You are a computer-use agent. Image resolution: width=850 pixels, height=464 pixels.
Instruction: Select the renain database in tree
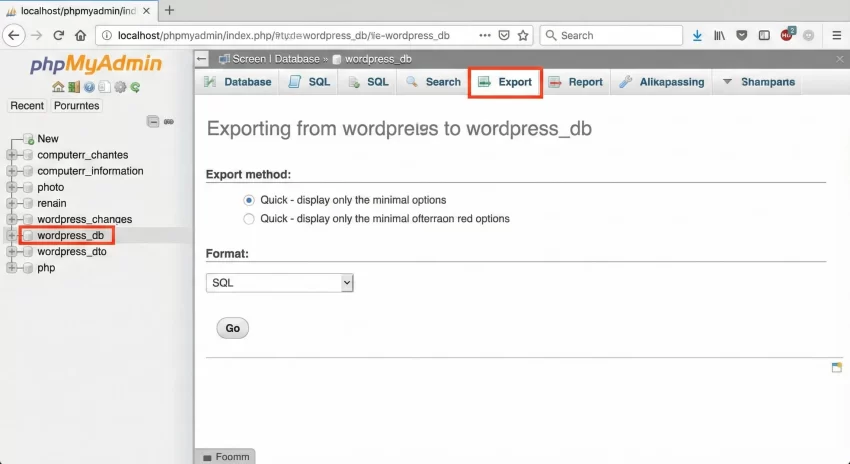click(x=51, y=203)
